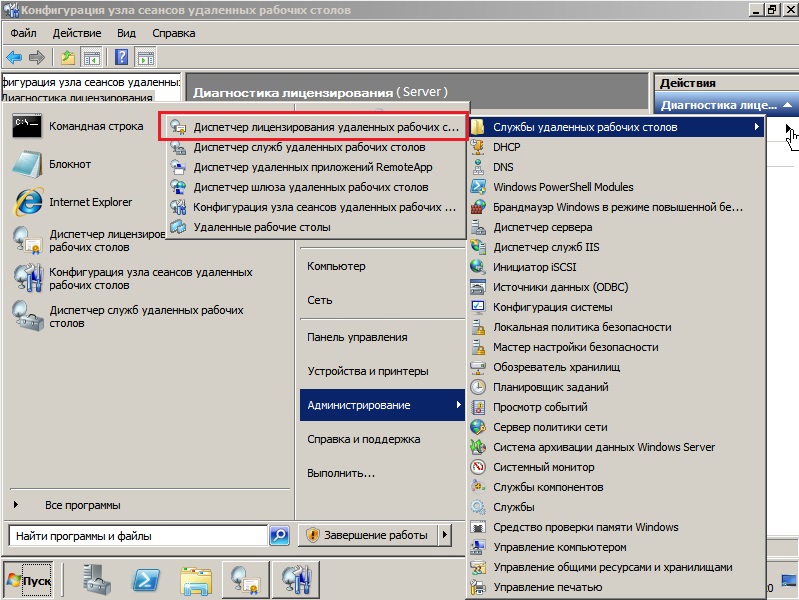Viewport: 799px width, 600px height.
Task: Click the blue Help question mark icon
Action: point(121,57)
